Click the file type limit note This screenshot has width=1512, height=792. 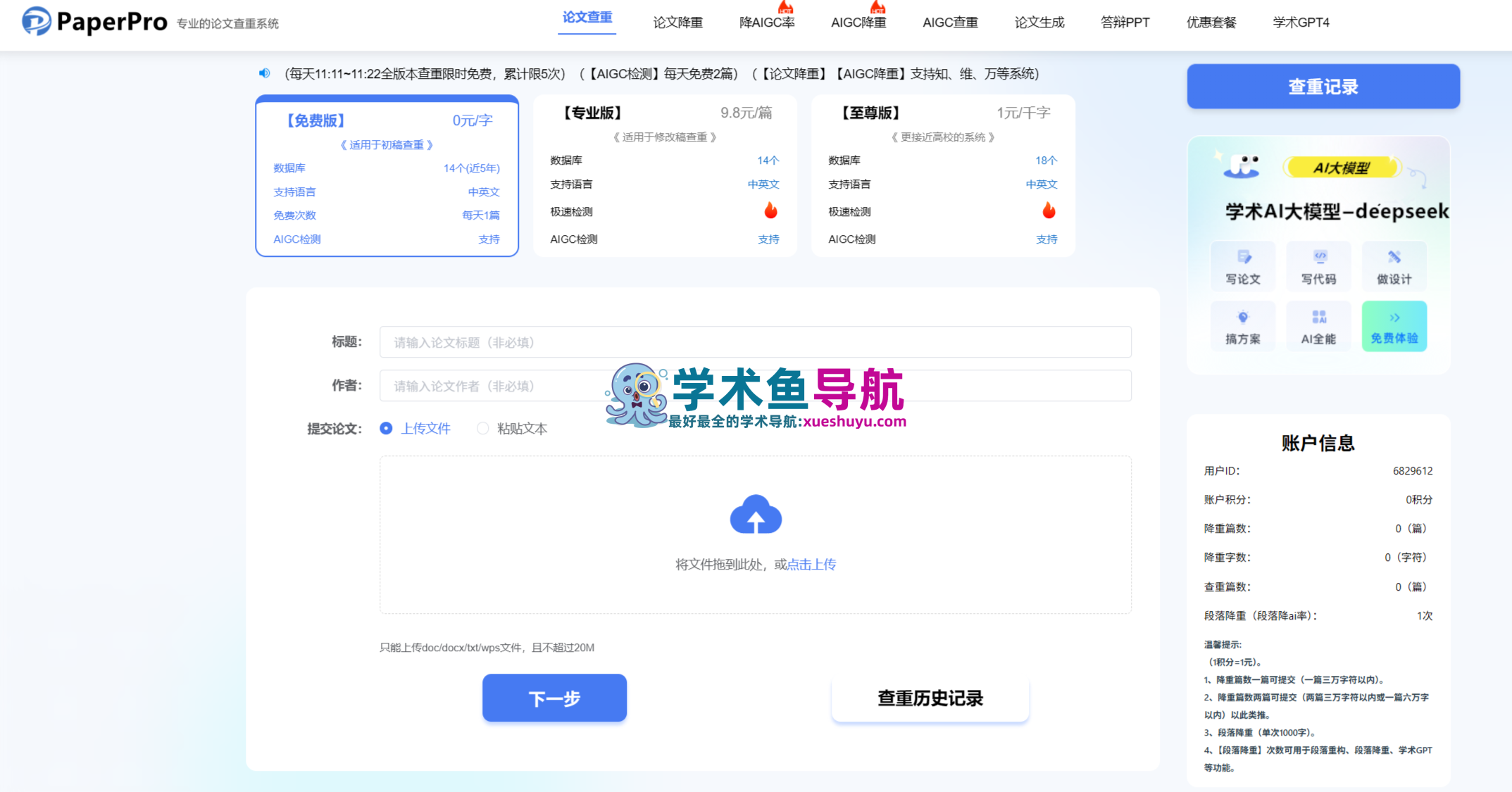[487, 648]
